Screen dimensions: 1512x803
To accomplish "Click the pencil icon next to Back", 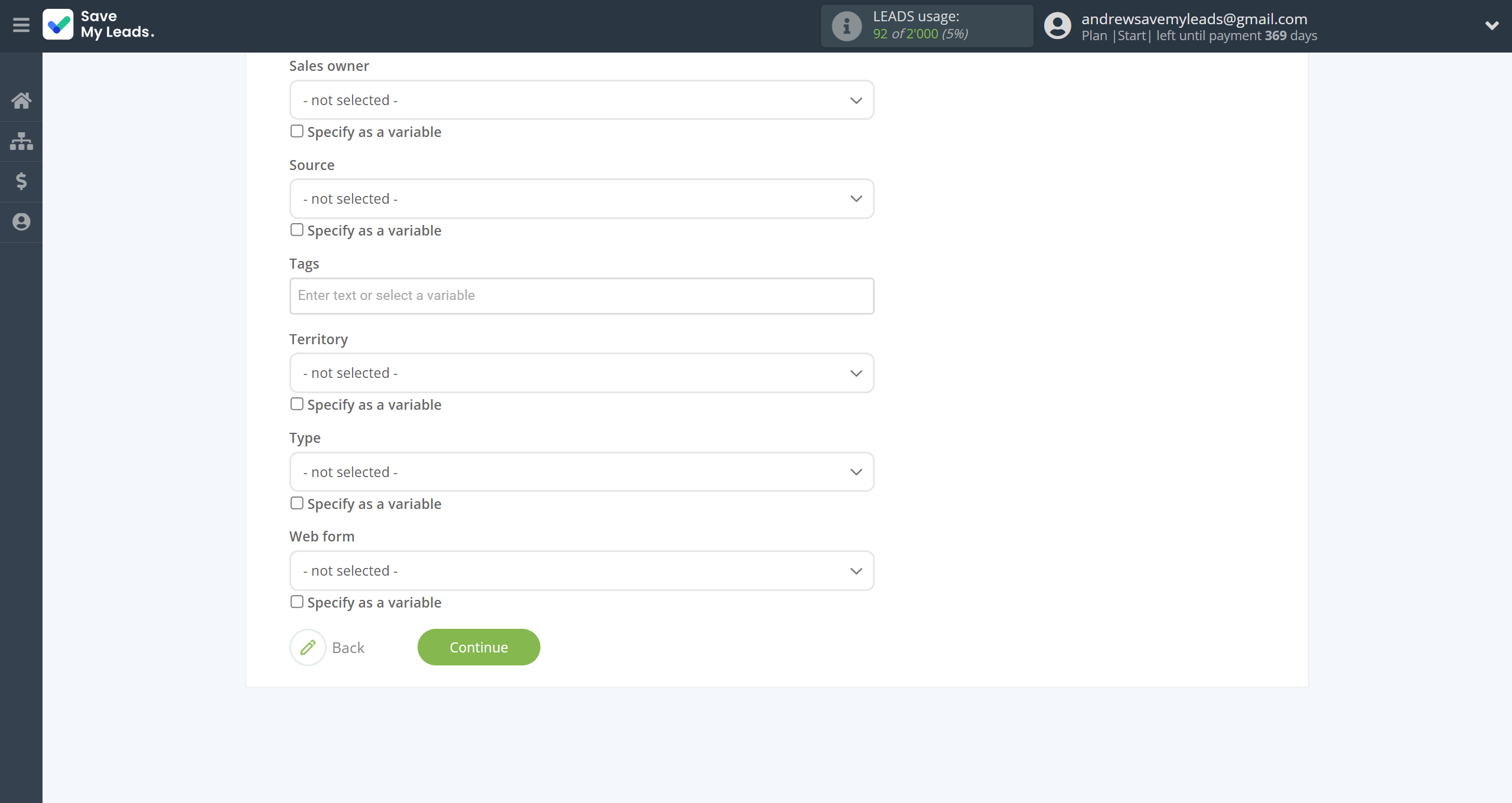I will (x=308, y=648).
